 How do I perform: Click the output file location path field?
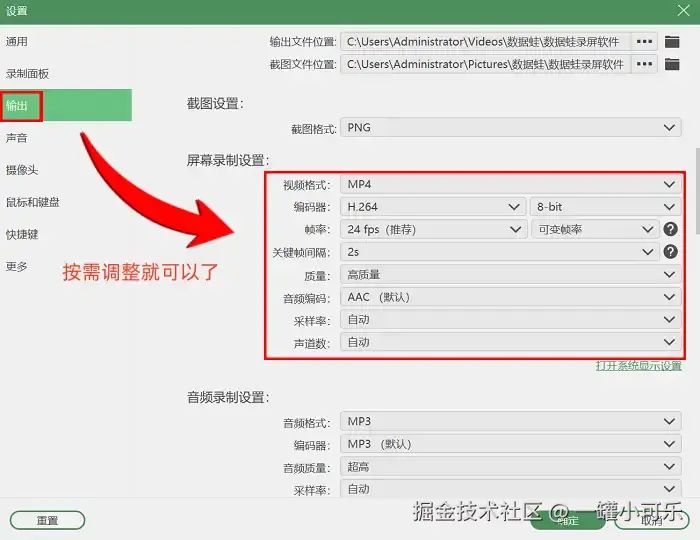coord(486,42)
